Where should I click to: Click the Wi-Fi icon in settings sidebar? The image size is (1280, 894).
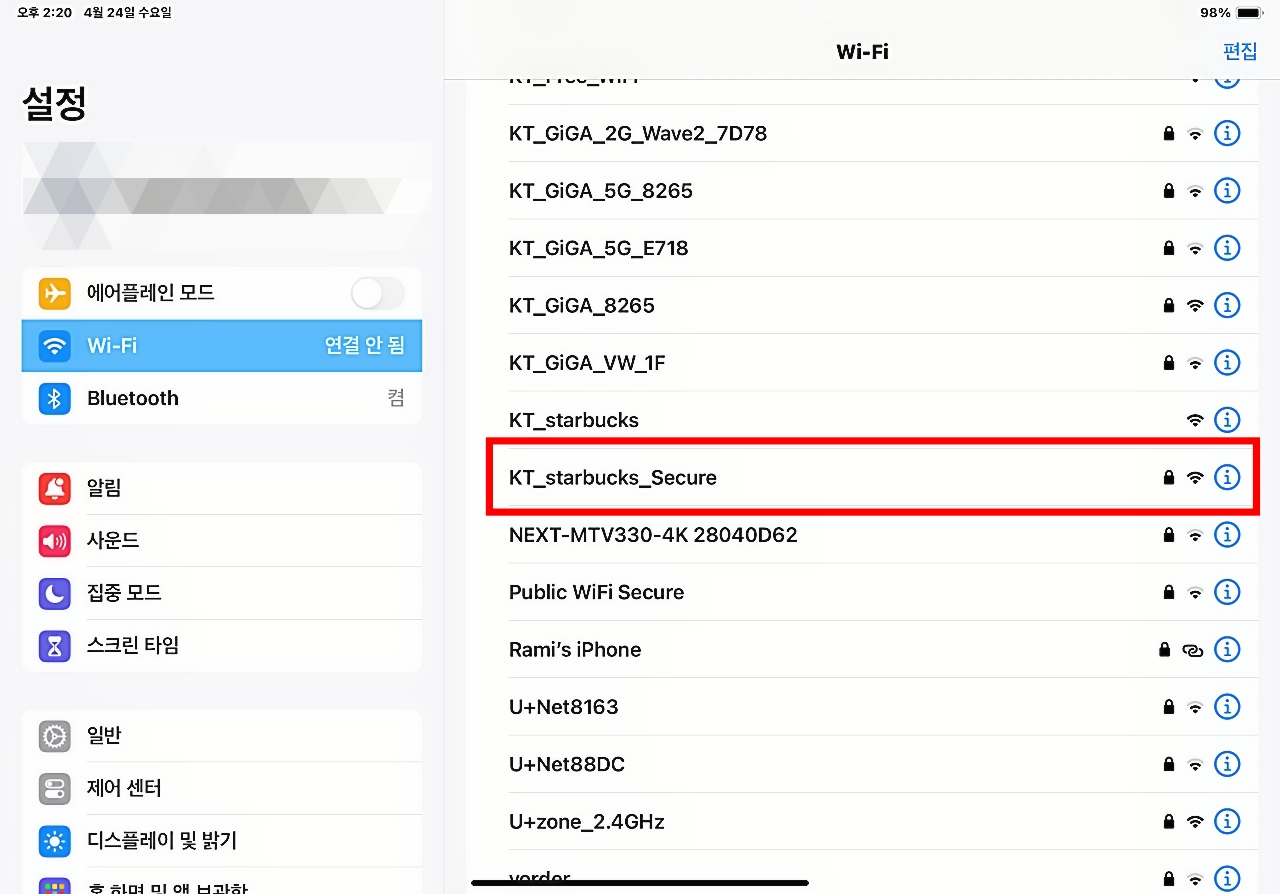click(x=55, y=346)
